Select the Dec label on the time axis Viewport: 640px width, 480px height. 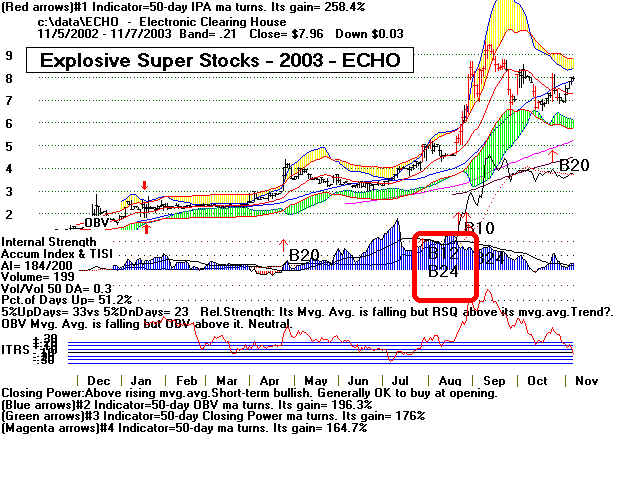[x=98, y=381]
